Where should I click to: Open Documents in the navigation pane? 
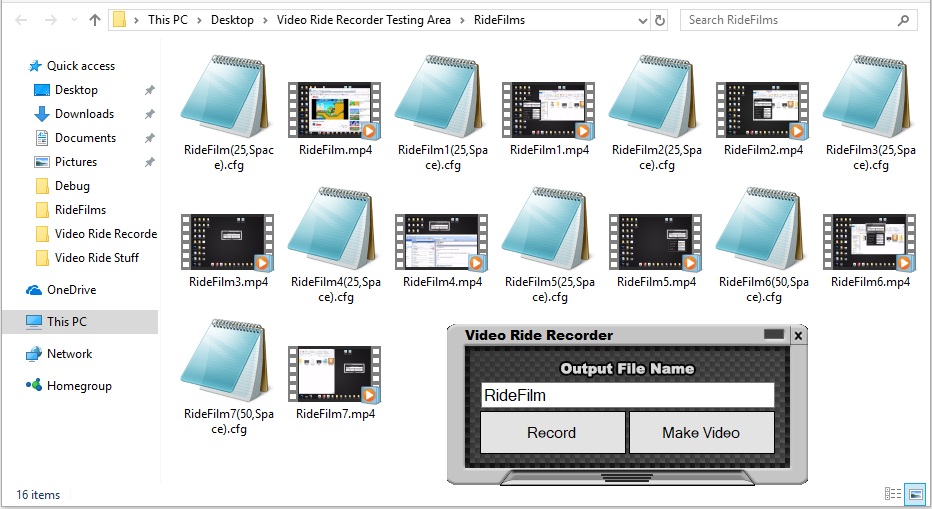click(86, 138)
